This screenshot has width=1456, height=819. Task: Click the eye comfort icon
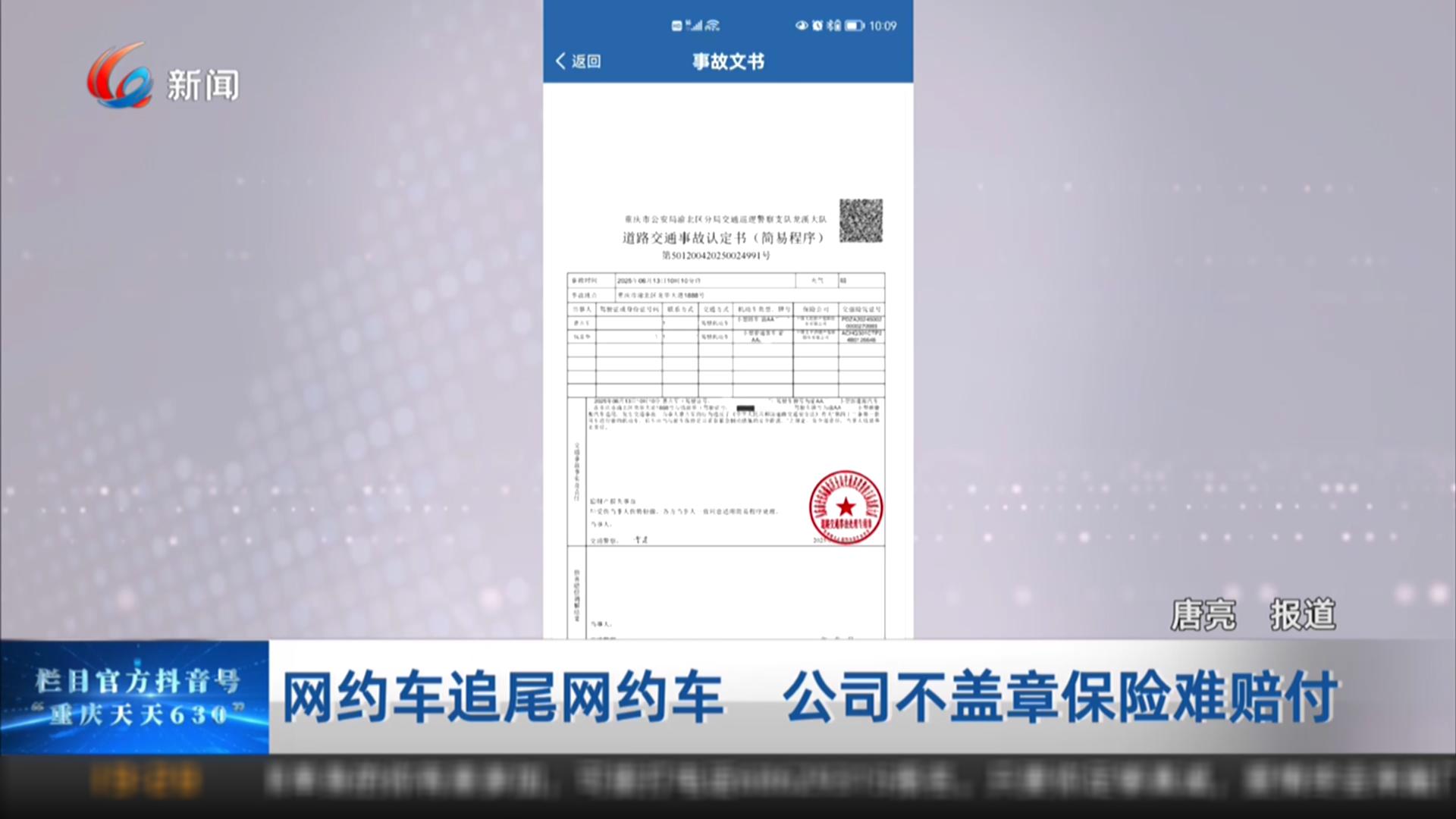pos(802,26)
